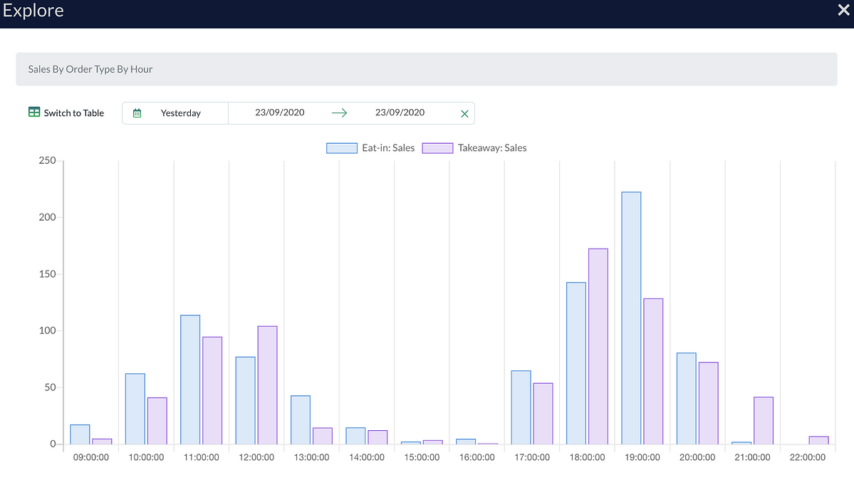Select the 19:00:00 Takeaway sales bar
Screen dimensions: 854x480
point(653,371)
